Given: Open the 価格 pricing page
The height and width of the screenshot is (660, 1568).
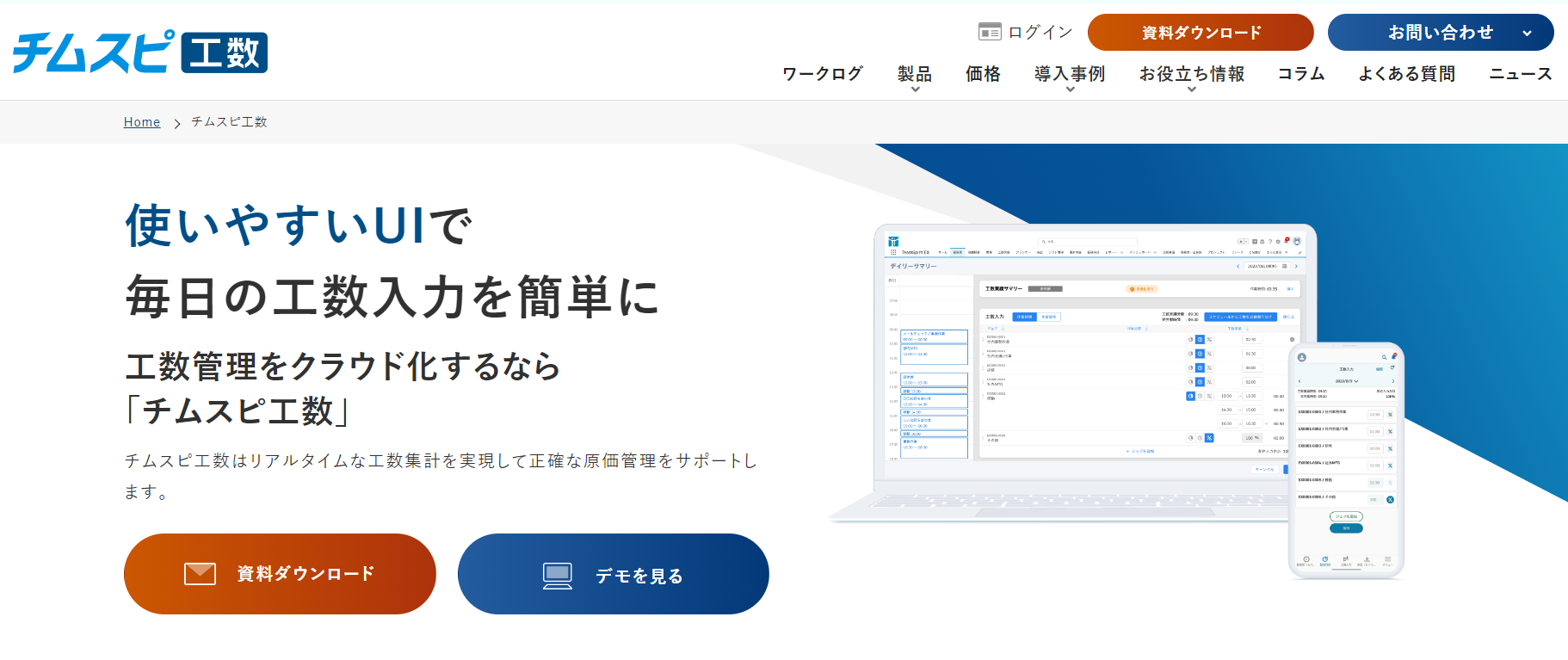Looking at the screenshot, I should (983, 74).
